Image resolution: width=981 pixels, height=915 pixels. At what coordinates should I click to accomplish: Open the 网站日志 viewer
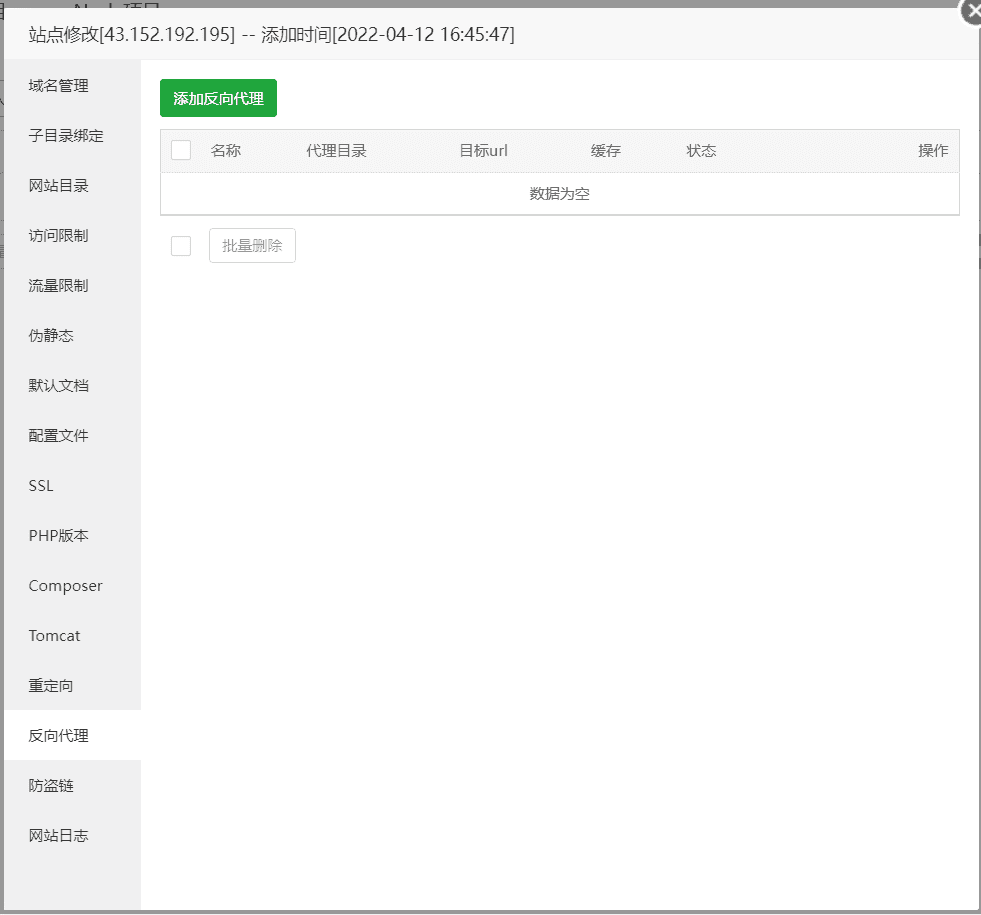tap(59, 835)
